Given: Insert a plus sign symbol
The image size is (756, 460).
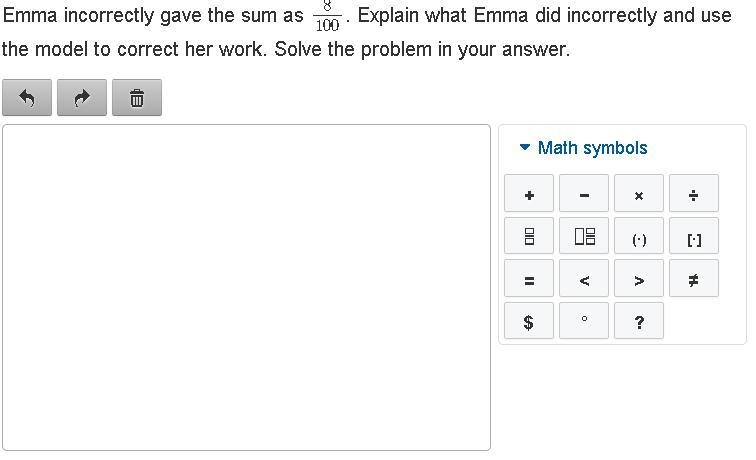Looking at the screenshot, I should click(529, 193).
